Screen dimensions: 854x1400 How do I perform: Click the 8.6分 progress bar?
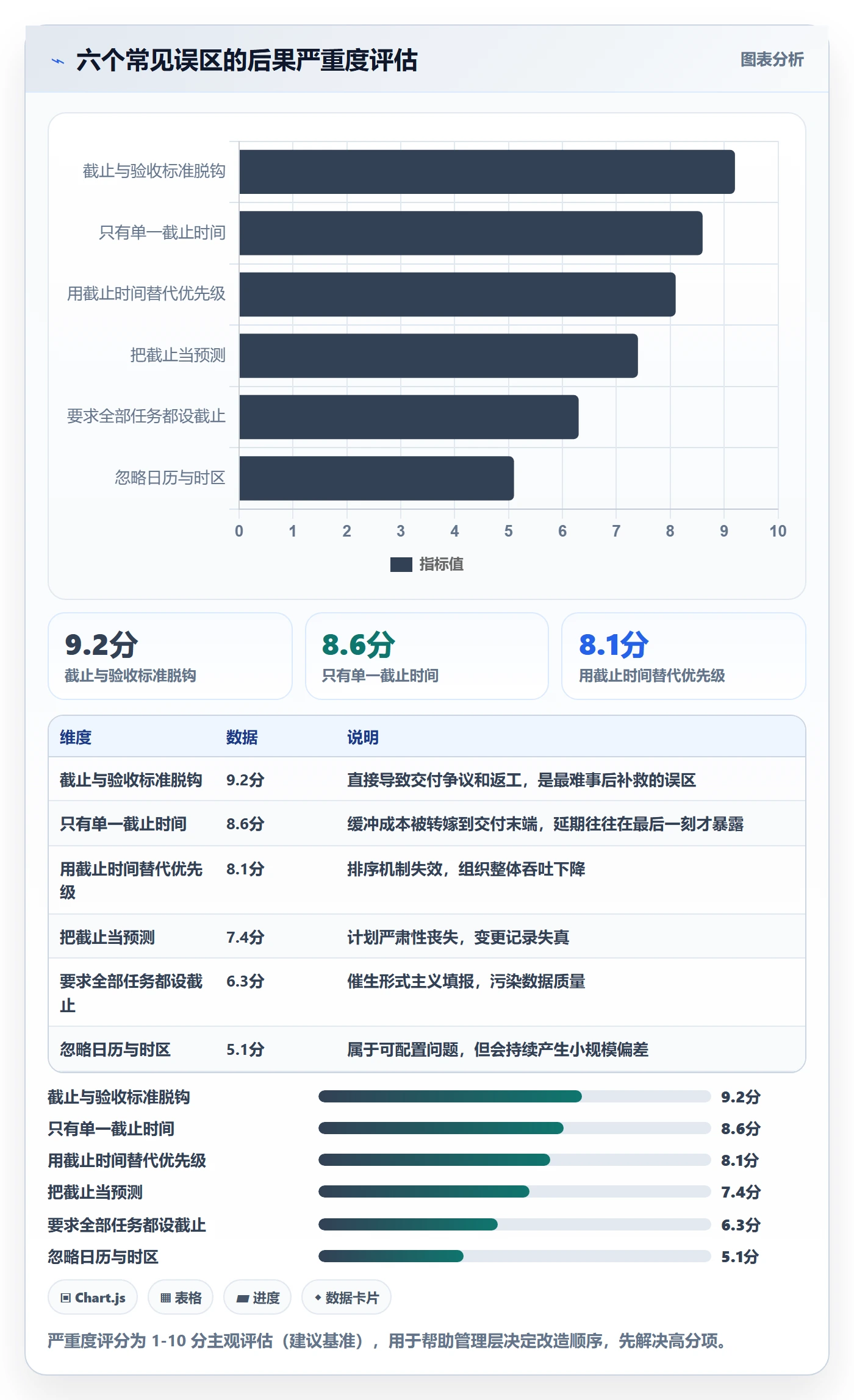click(x=514, y=1128)
